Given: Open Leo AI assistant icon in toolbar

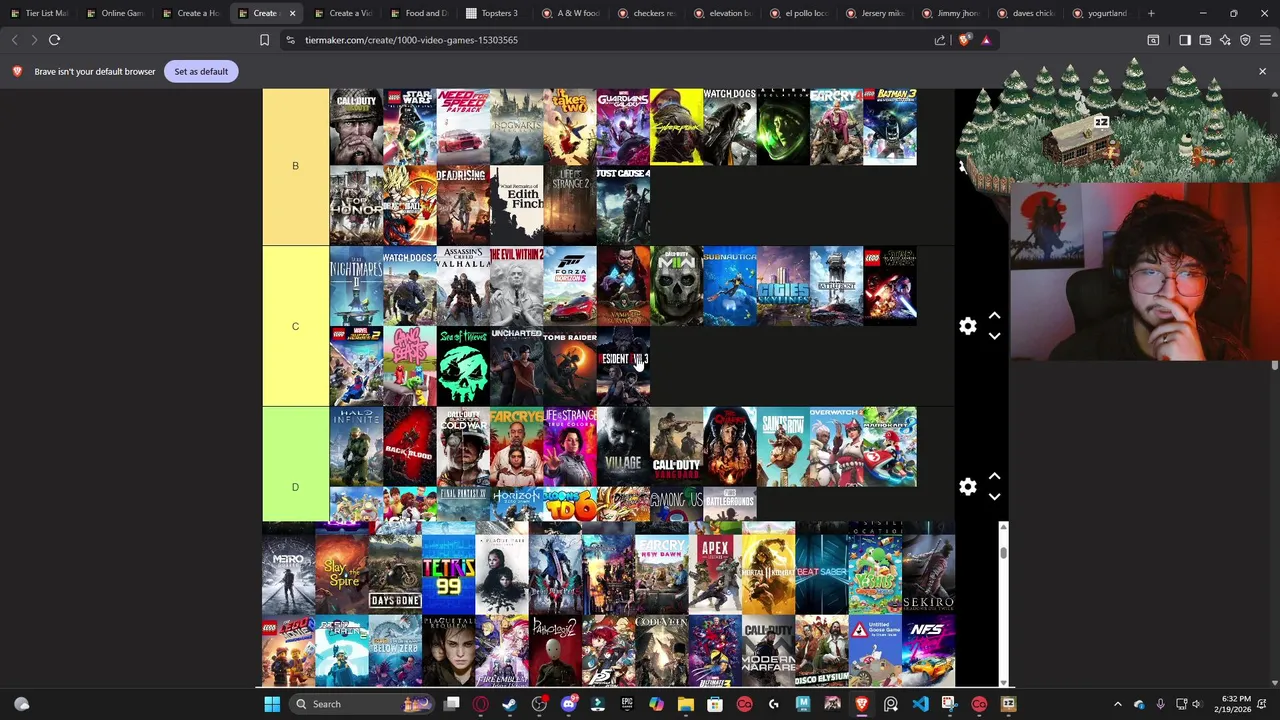Looking at the screenshot, I should click(1225, 40).
